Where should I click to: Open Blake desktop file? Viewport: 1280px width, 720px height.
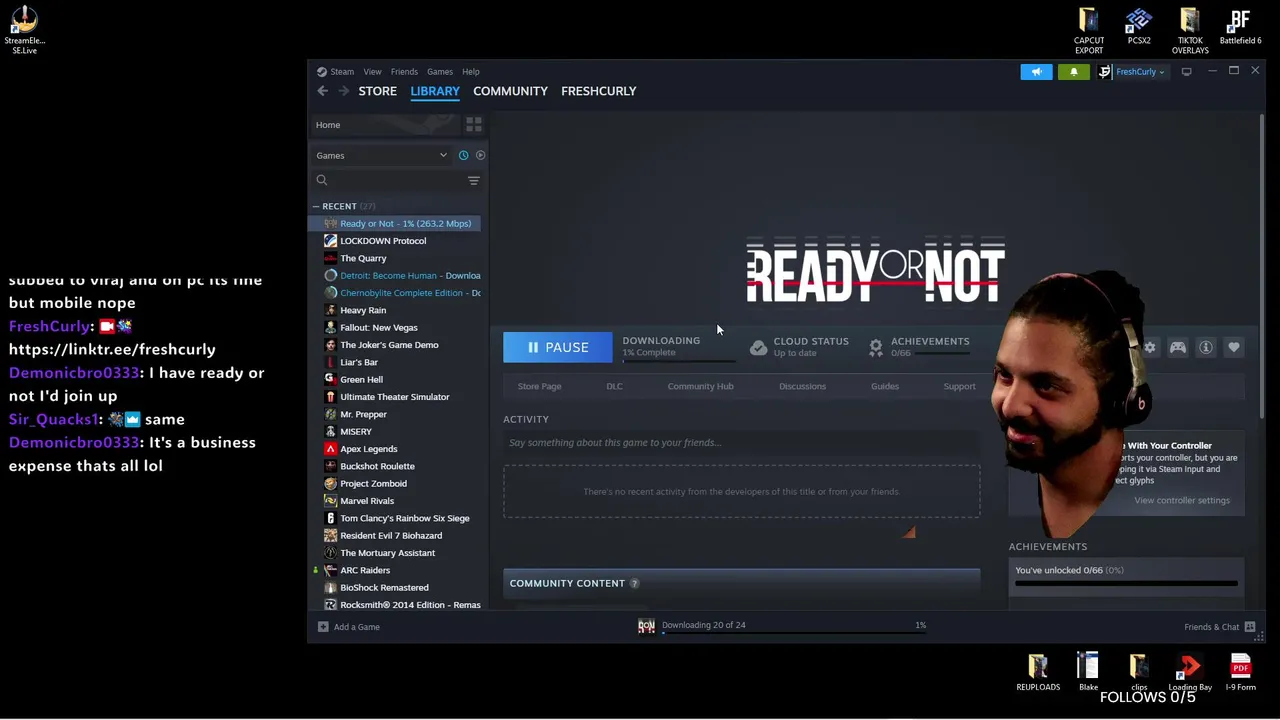1088,672
